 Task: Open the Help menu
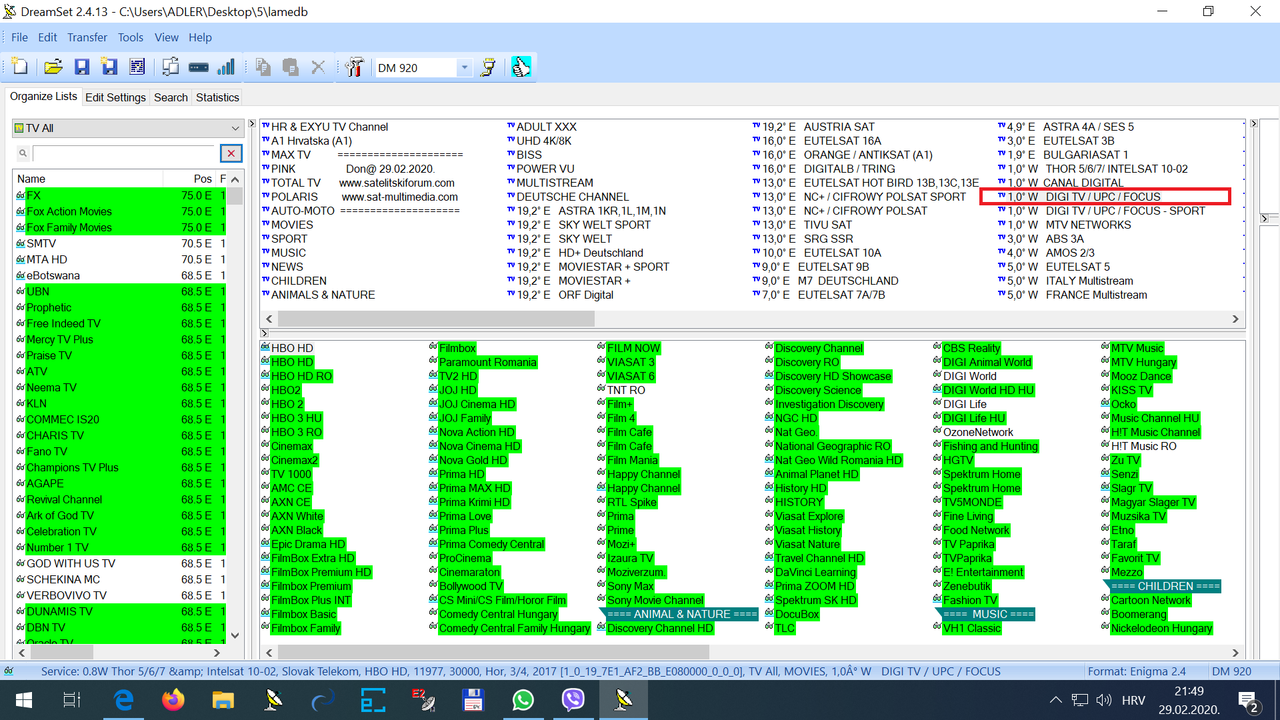200,37
